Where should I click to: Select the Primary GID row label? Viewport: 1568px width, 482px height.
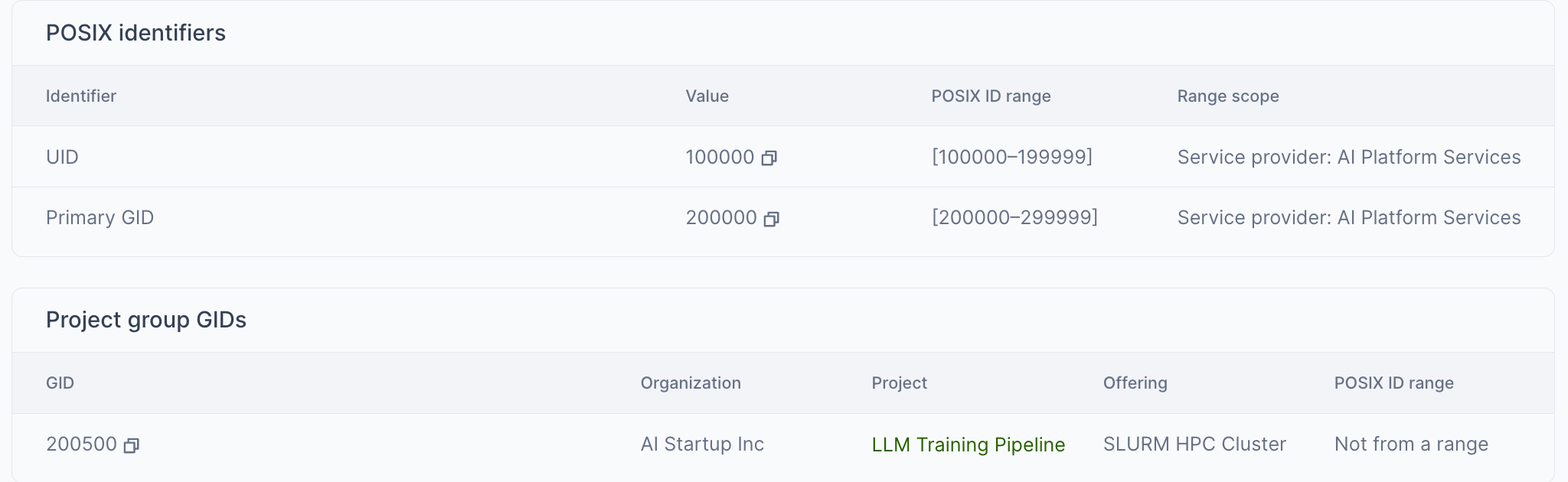[x=100, y=218]
